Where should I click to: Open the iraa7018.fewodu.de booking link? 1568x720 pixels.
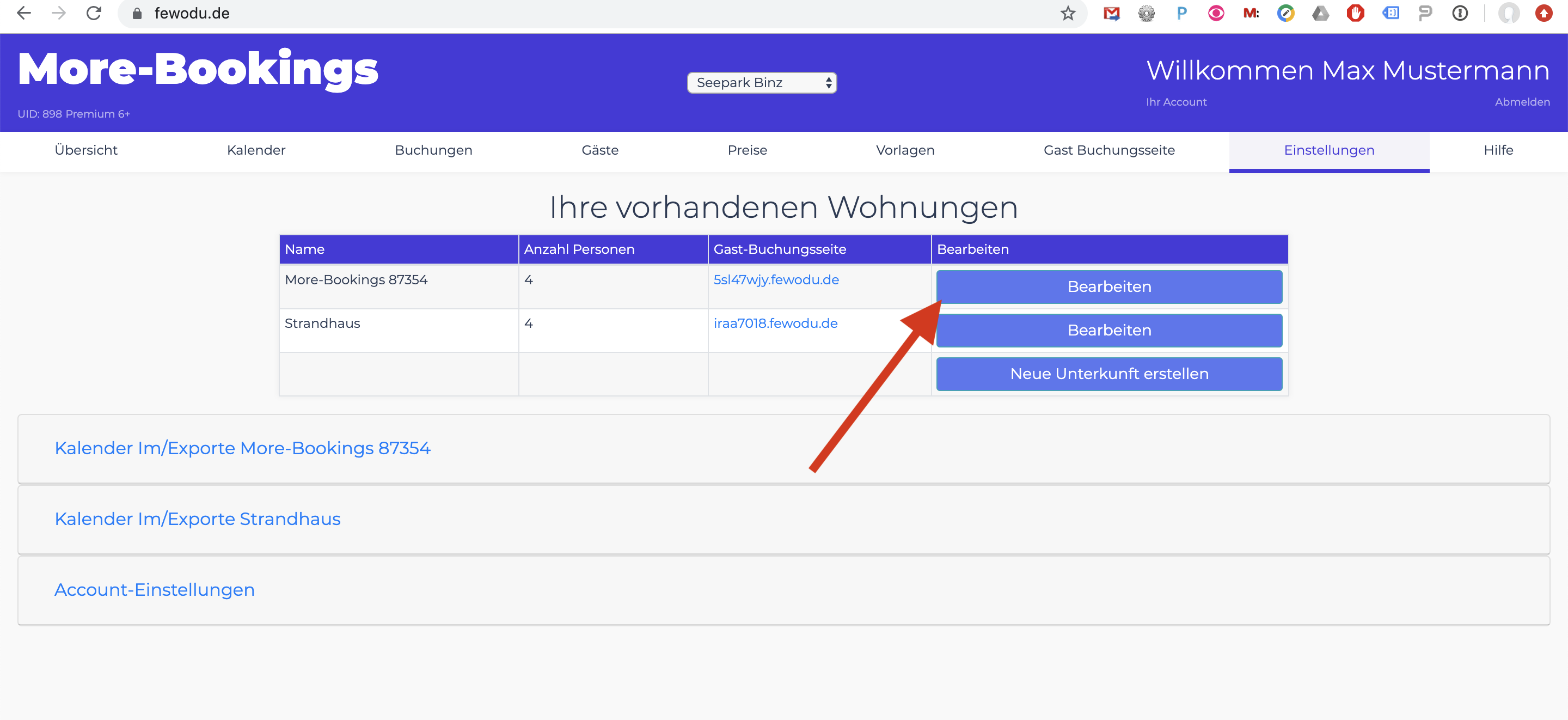[775, 323]
